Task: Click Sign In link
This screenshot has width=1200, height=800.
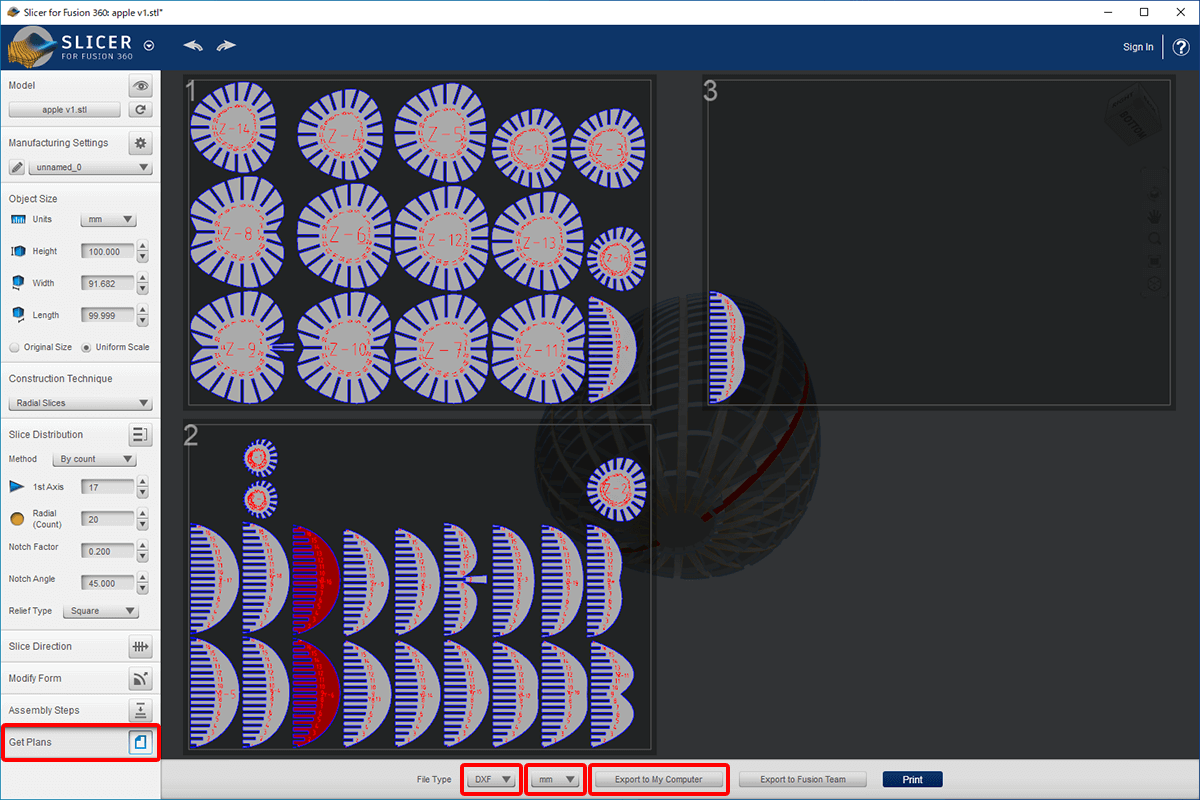Action: pos(1138,47)
